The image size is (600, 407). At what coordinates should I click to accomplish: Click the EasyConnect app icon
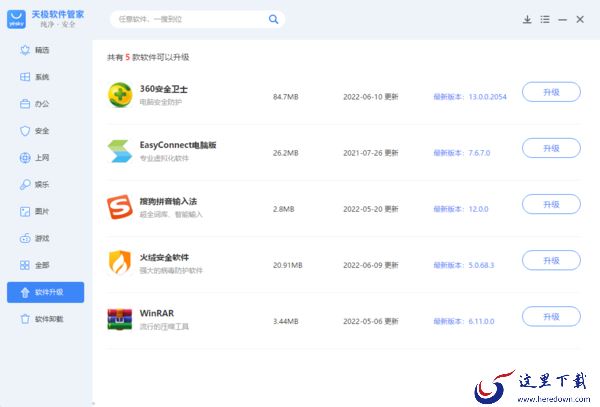tap(120, 151)
